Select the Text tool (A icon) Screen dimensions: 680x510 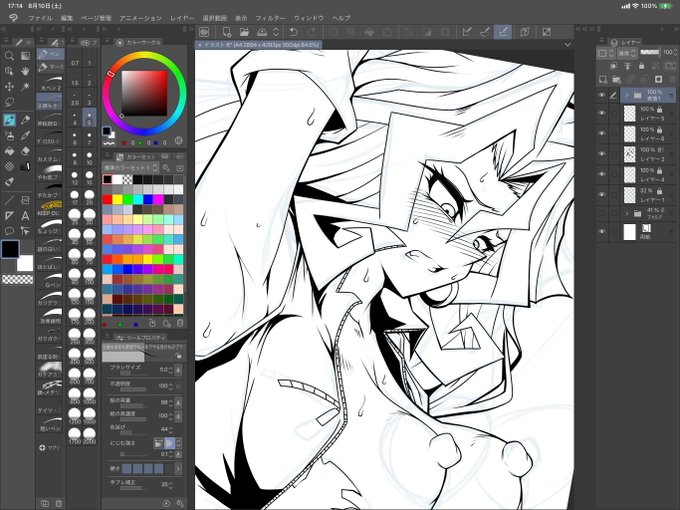[25, 216]
